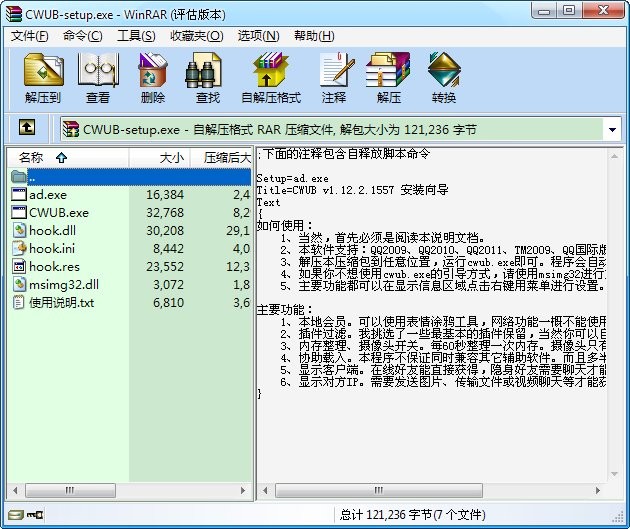Select the msimg32.dll file name
Screen dimensions: 630x529
(64, 285)
